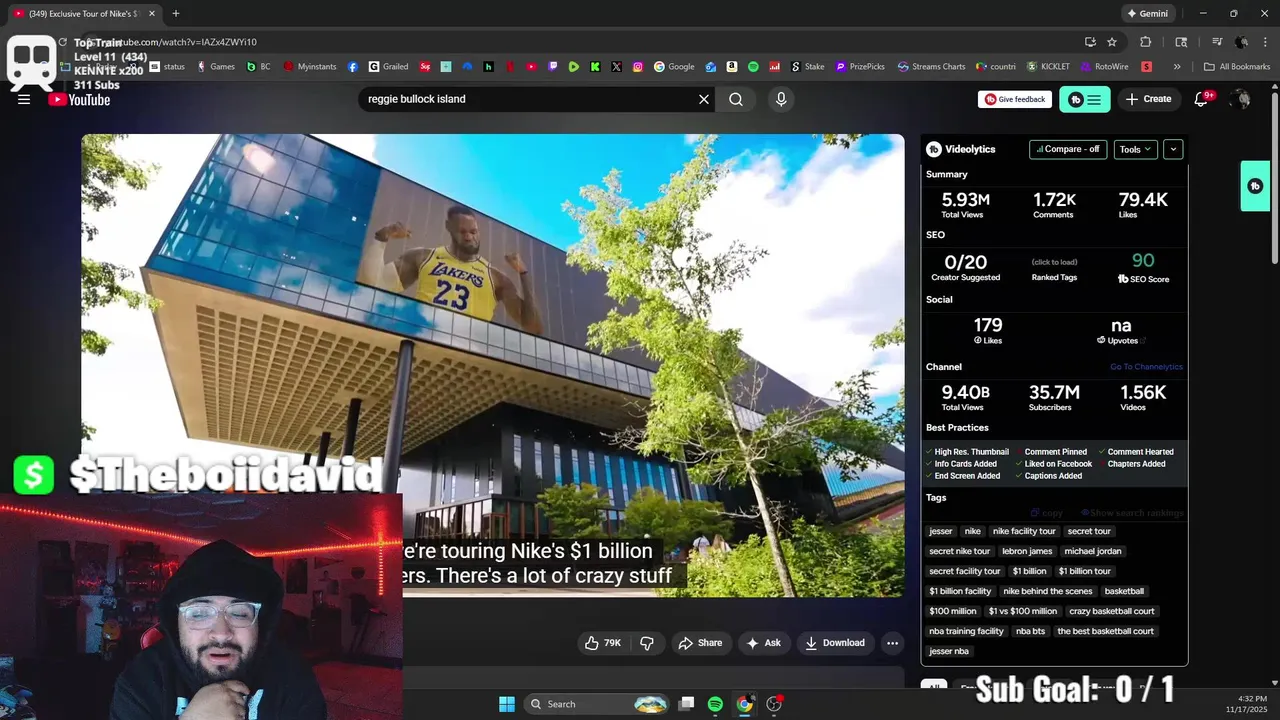Image resolution: width=1280 pixels, height=720 pixels.
Task: Open Spotify from the taskbar
Action: pyautogui.click(x=715, y=704)
